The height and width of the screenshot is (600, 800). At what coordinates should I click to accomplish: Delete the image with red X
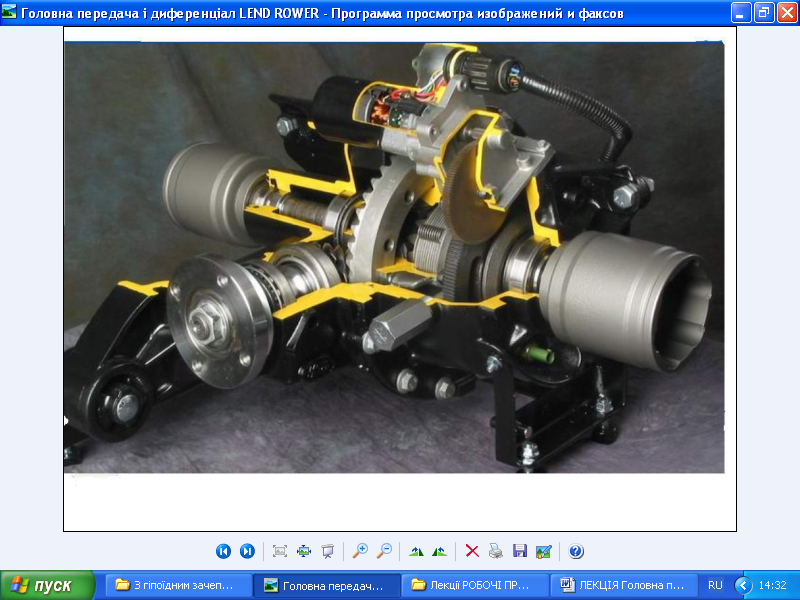472,552
